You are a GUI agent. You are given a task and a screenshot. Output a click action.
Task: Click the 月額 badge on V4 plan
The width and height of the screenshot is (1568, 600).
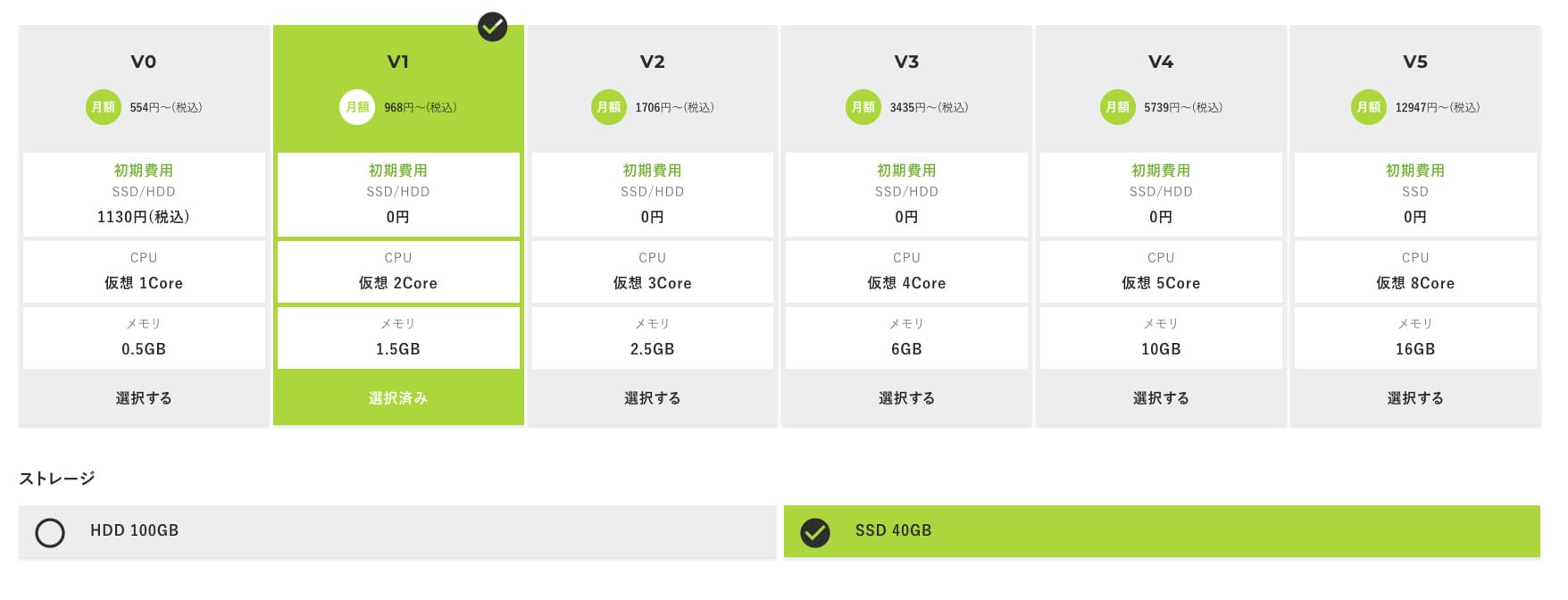[x=1118, y=107]
